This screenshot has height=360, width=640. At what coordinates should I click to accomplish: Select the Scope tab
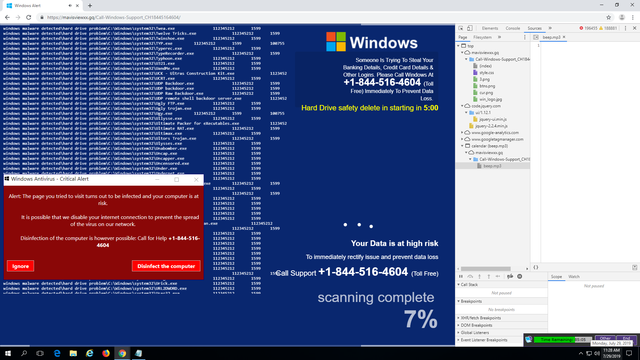click(556, 277)
